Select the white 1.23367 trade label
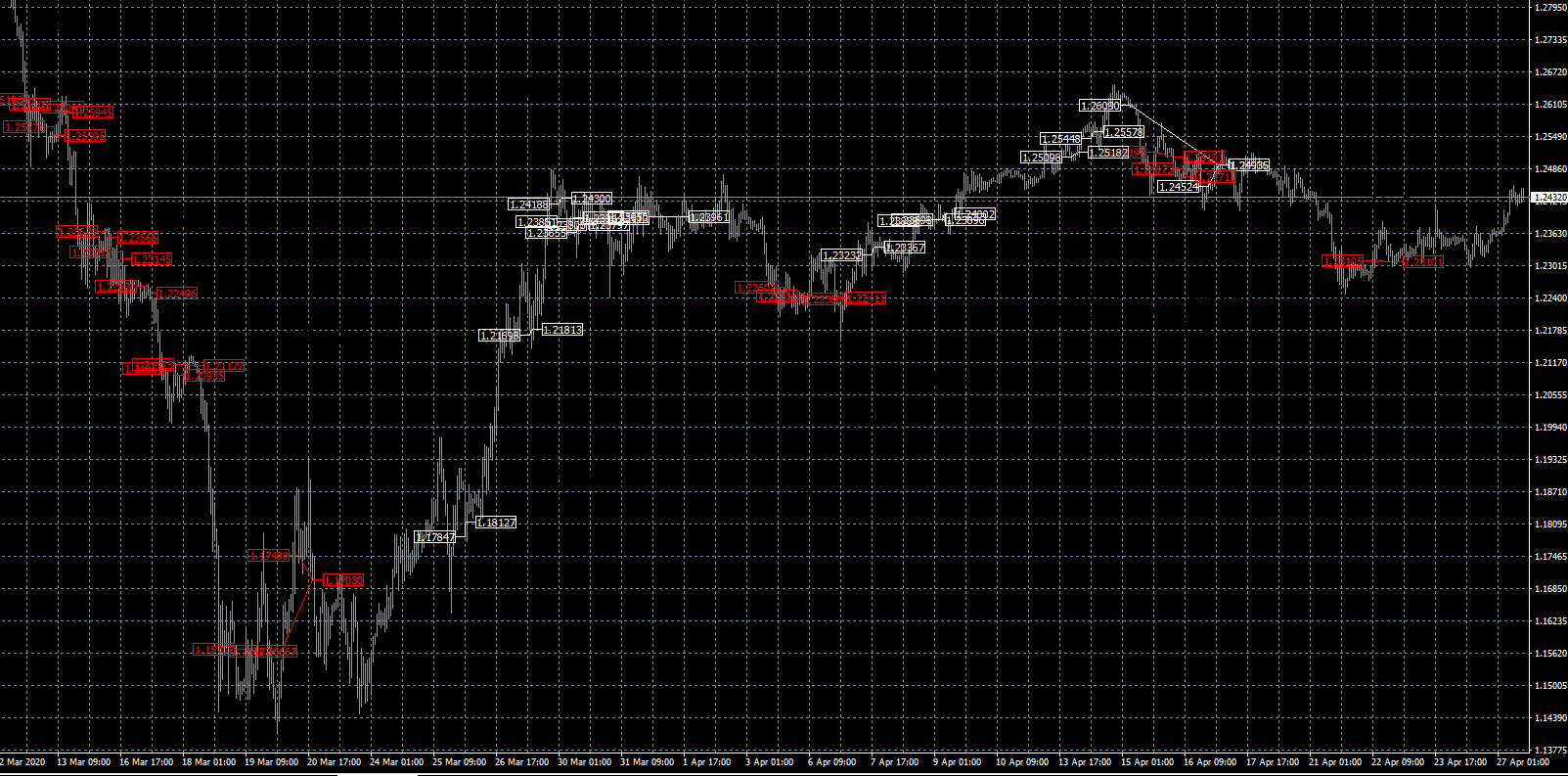 [x=905, y=248]
